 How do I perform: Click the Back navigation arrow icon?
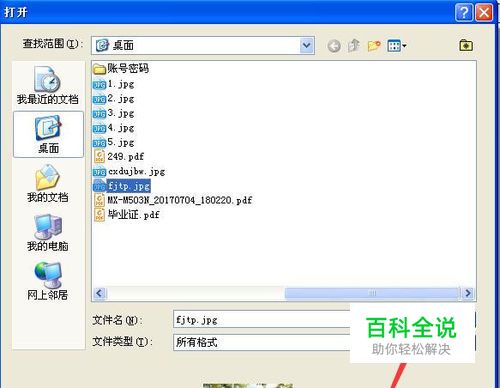pyautogui.click(x=334, y=46)
